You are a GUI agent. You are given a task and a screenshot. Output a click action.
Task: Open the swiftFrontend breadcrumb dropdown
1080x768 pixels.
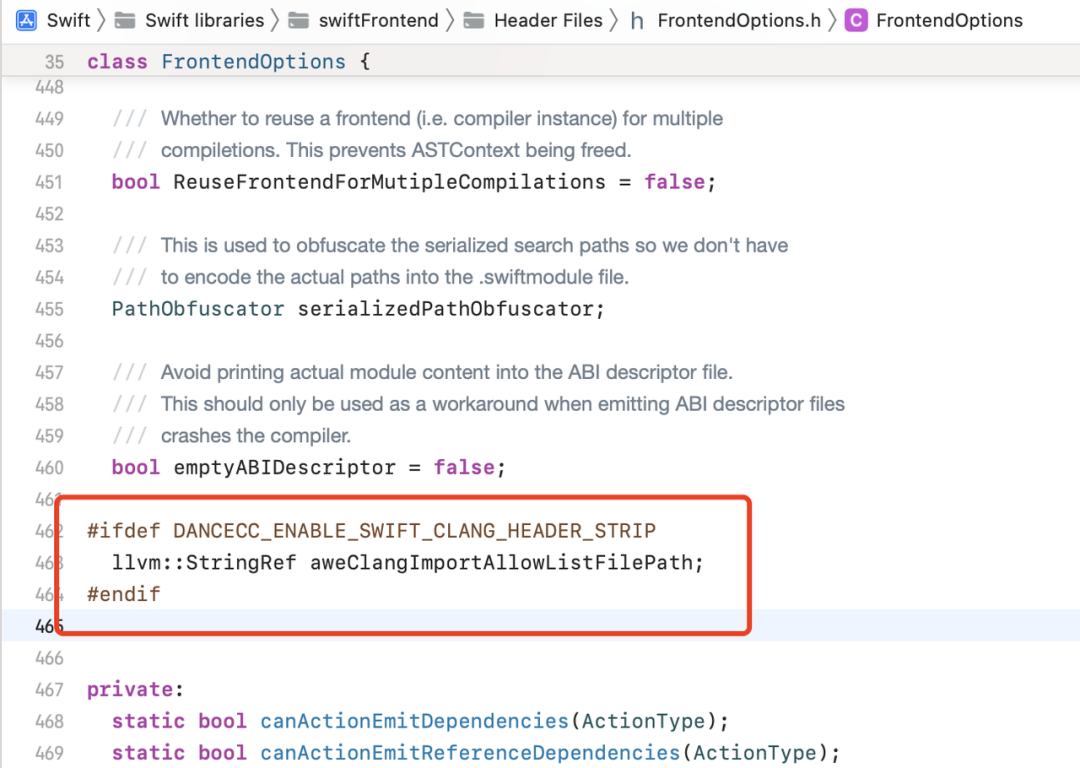pos(378,21)
